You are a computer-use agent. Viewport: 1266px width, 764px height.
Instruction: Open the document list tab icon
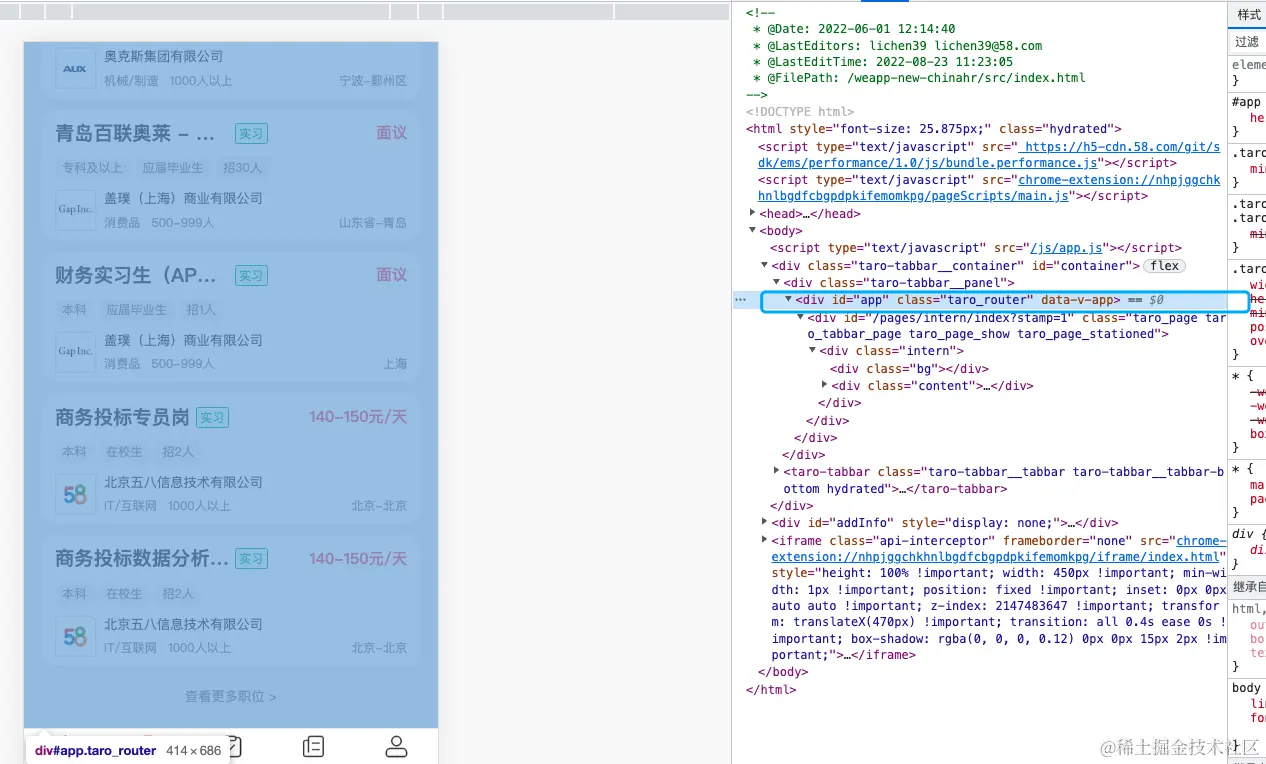click(x=313, y=746)
